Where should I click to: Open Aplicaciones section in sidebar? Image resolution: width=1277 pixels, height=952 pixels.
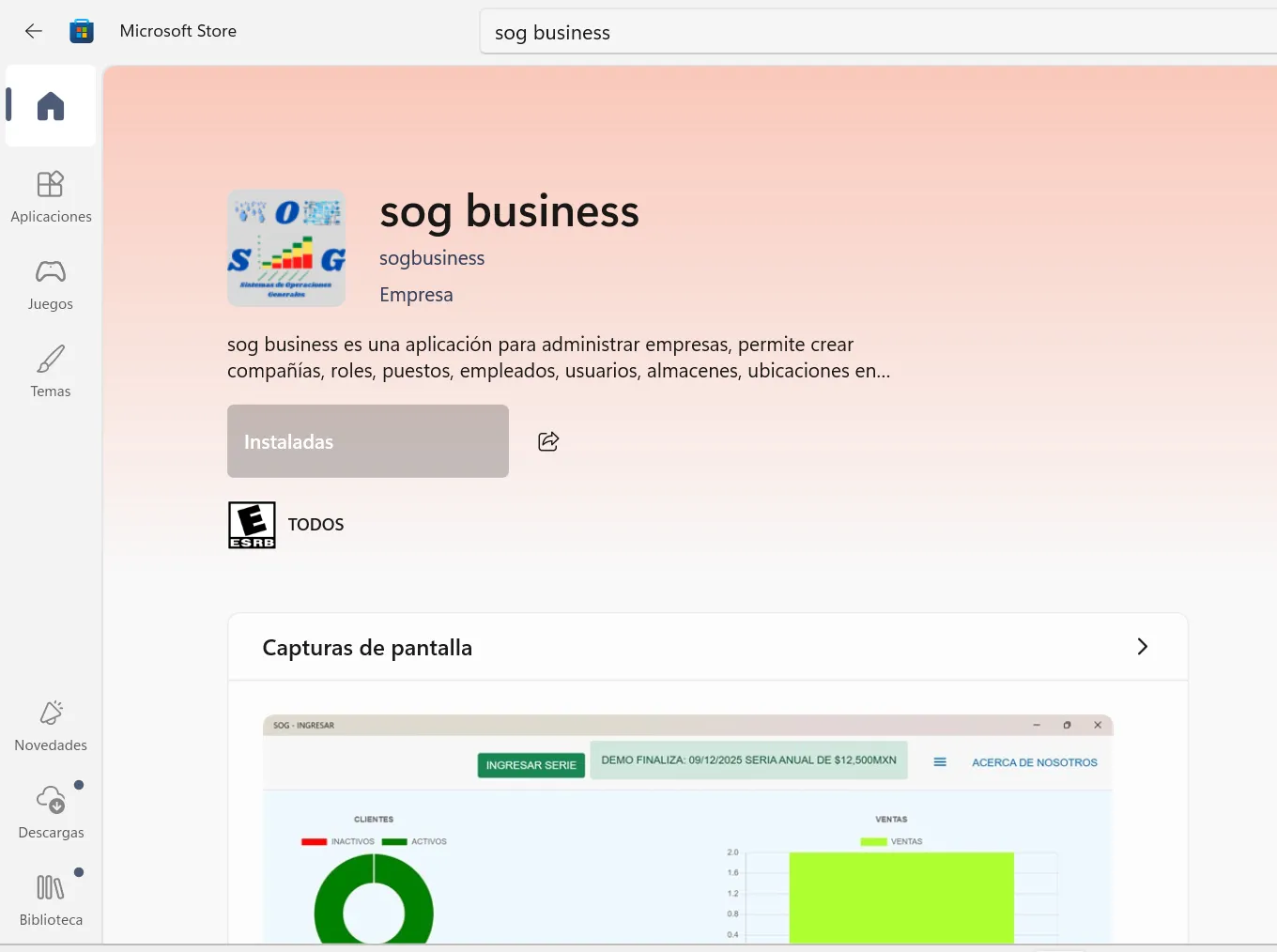[x=51, y=197]
